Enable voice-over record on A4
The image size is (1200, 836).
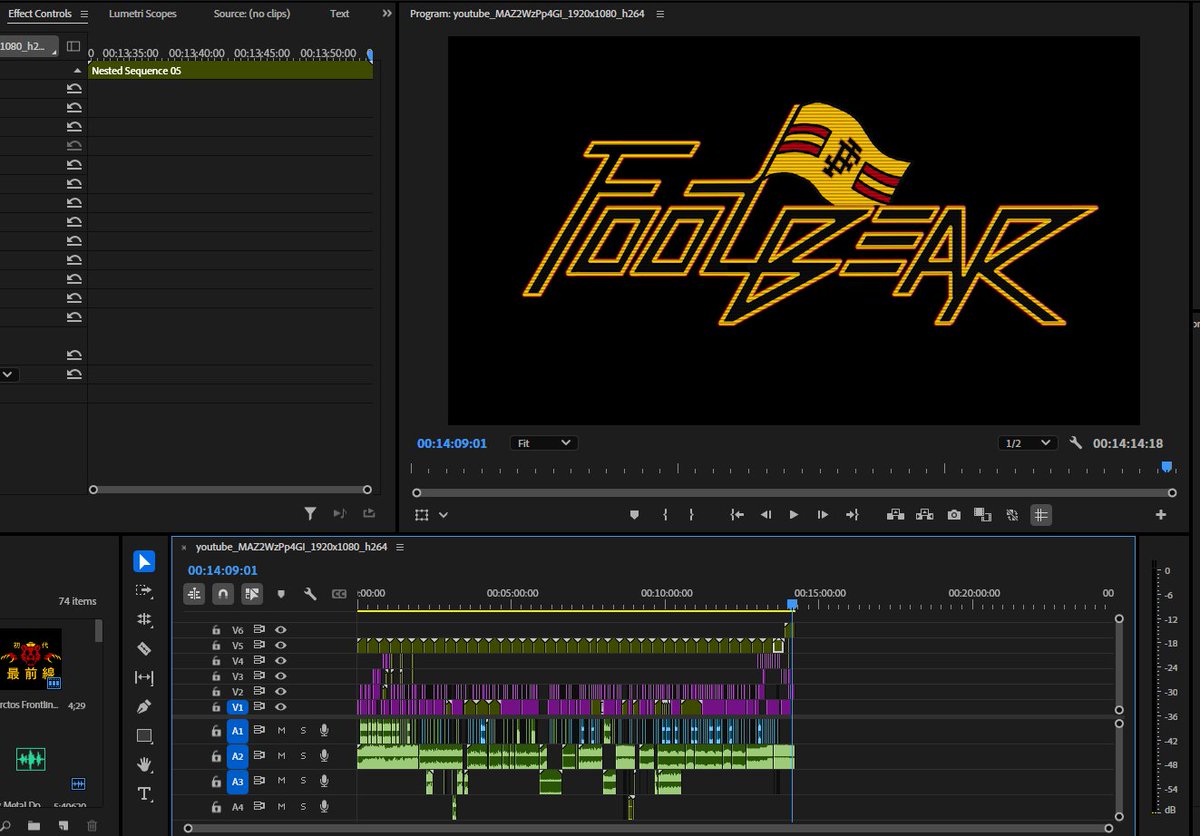coord(325,806)
